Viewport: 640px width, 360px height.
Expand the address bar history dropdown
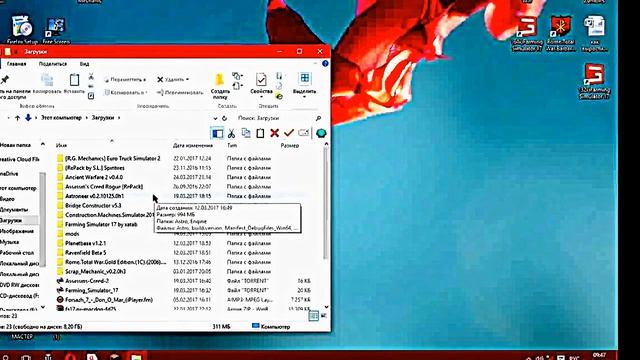pyautogui.click(x=215, y=118)
